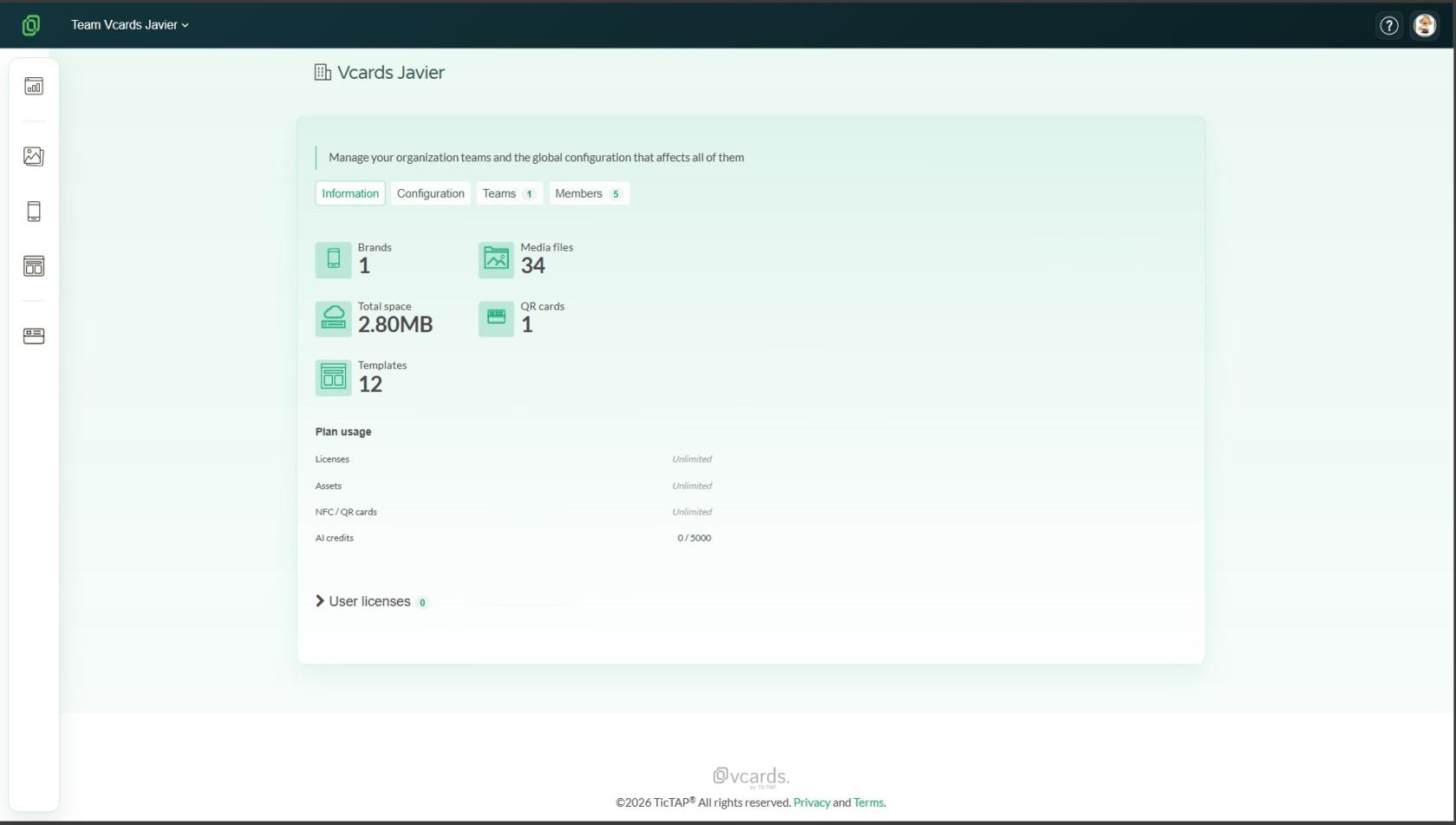
Task: Click the vcards logo in top bar
Action: (x=31, y=25)
